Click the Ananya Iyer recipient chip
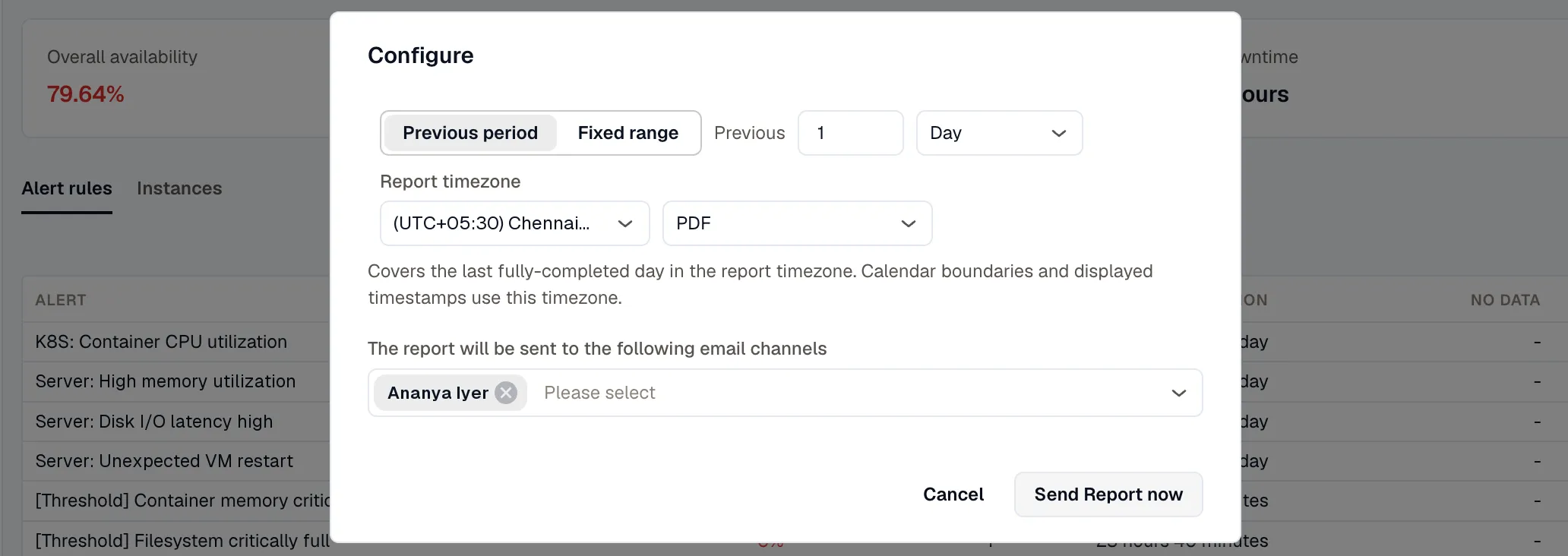The height and width of the screenshot is (556, 1568). point(450,393)
